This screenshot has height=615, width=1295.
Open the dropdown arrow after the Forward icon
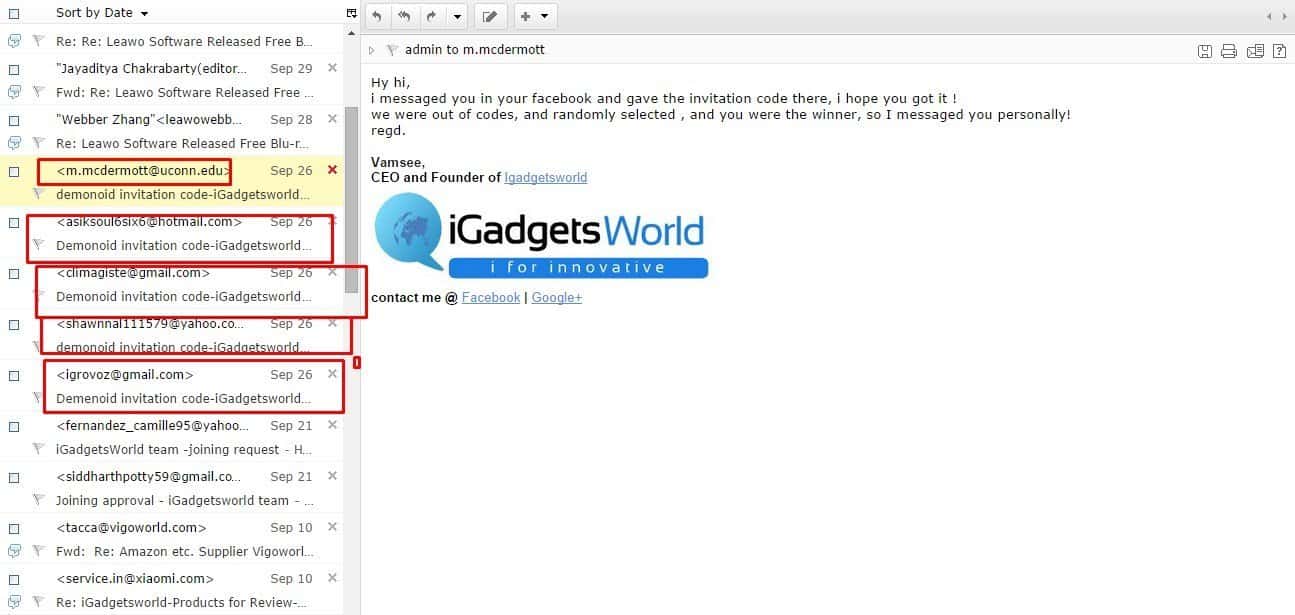tap(457, 16)
